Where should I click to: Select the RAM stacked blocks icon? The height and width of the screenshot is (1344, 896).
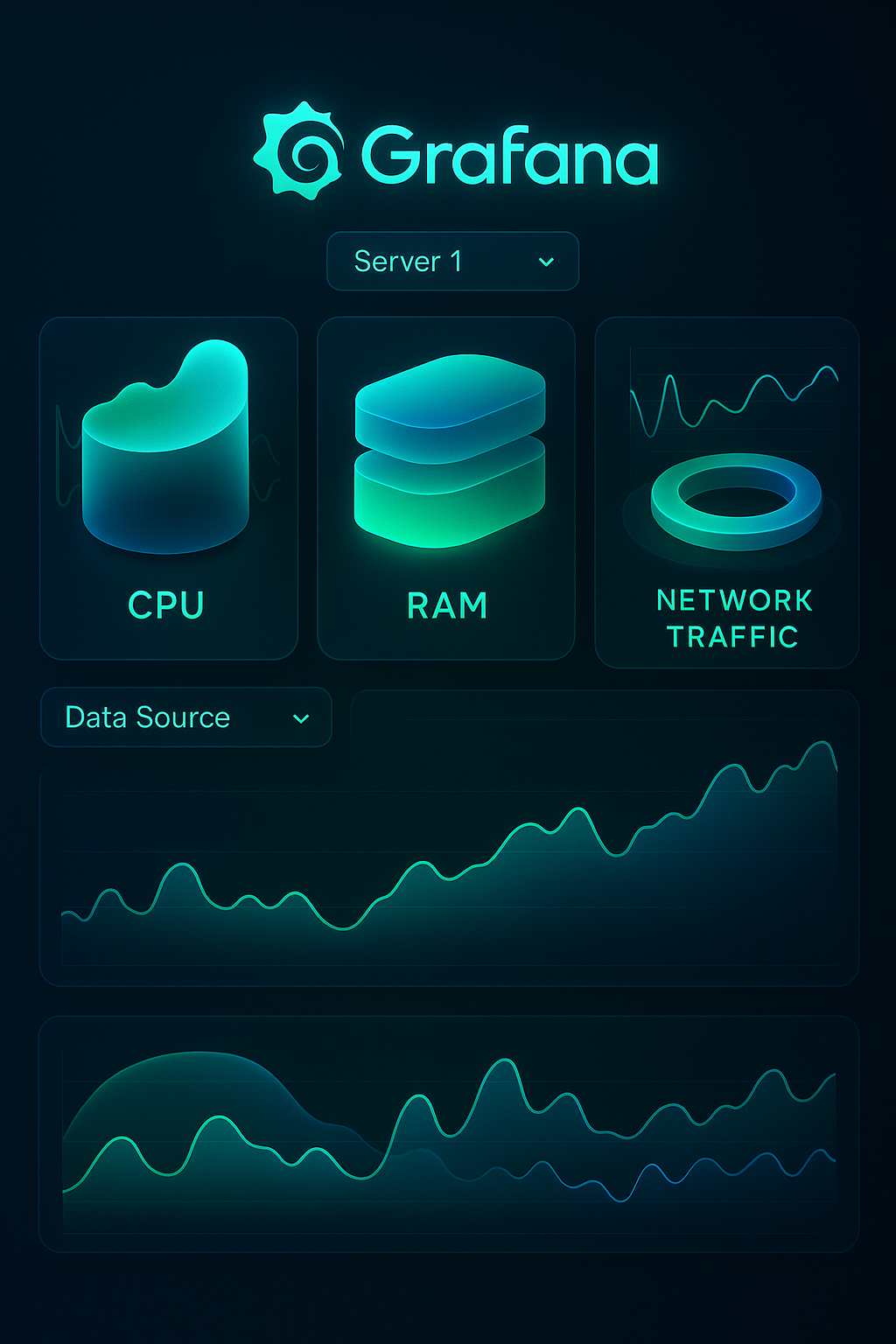[x=449, y=451]
